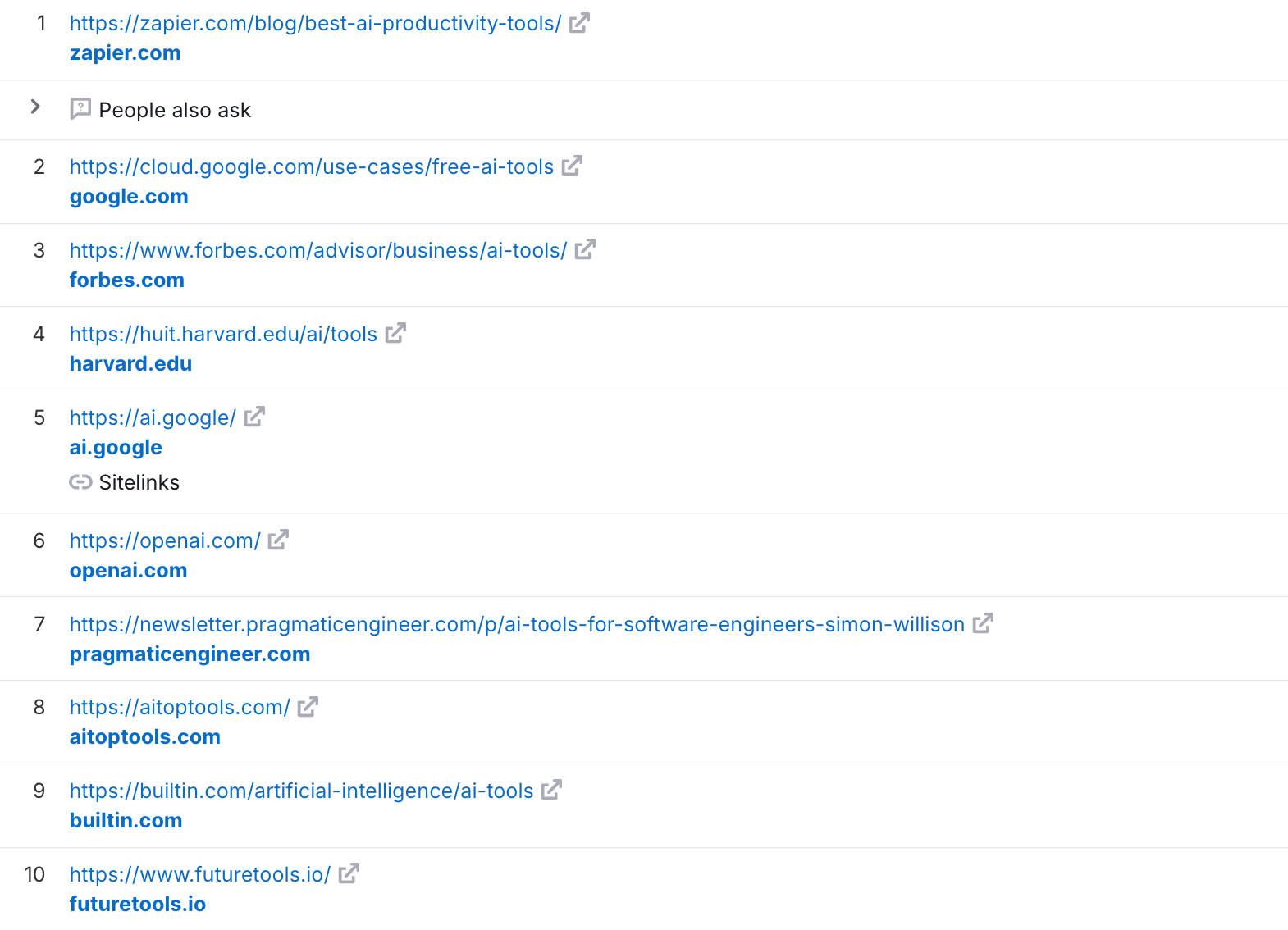Click position number 7 for pragmaticengineer.com
The height and width of the screenshot is (930, 1288).
pos(39,624)
